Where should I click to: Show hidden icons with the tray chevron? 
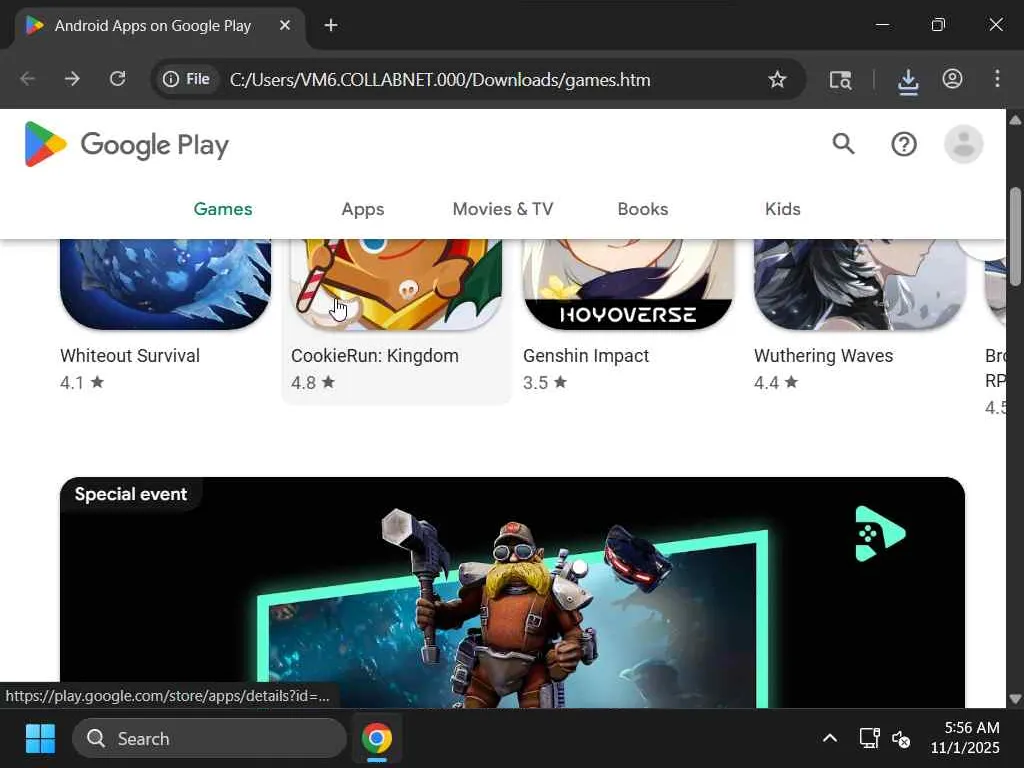829,739
